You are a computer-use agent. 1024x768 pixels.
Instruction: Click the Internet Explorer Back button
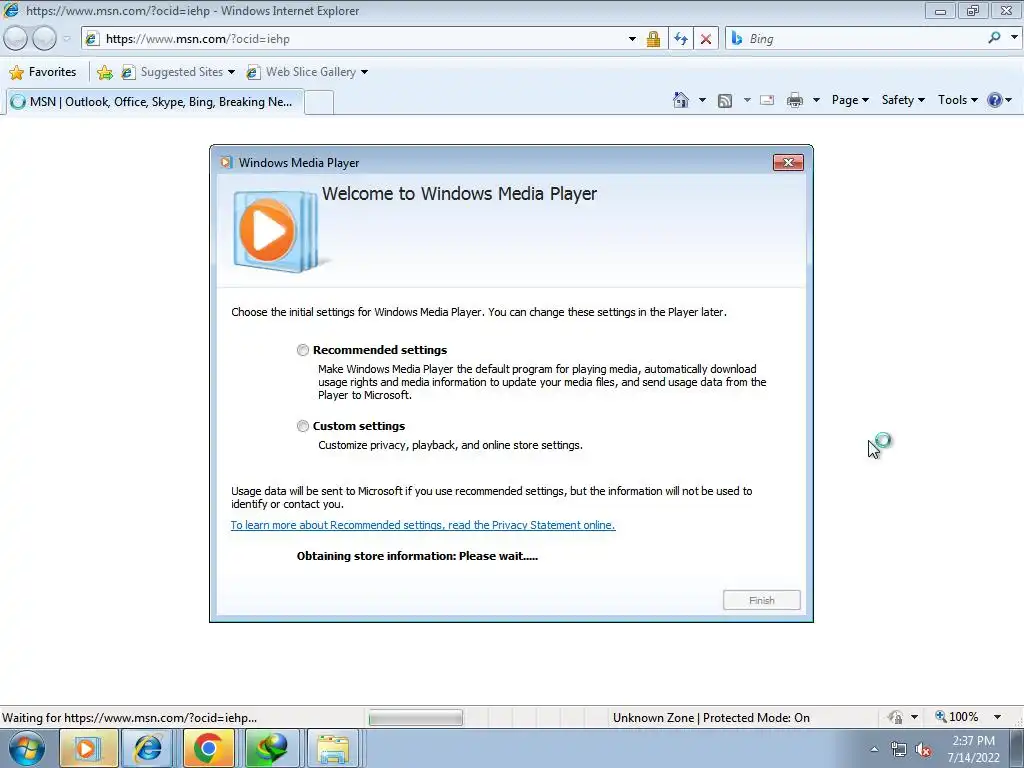point(16,39)
